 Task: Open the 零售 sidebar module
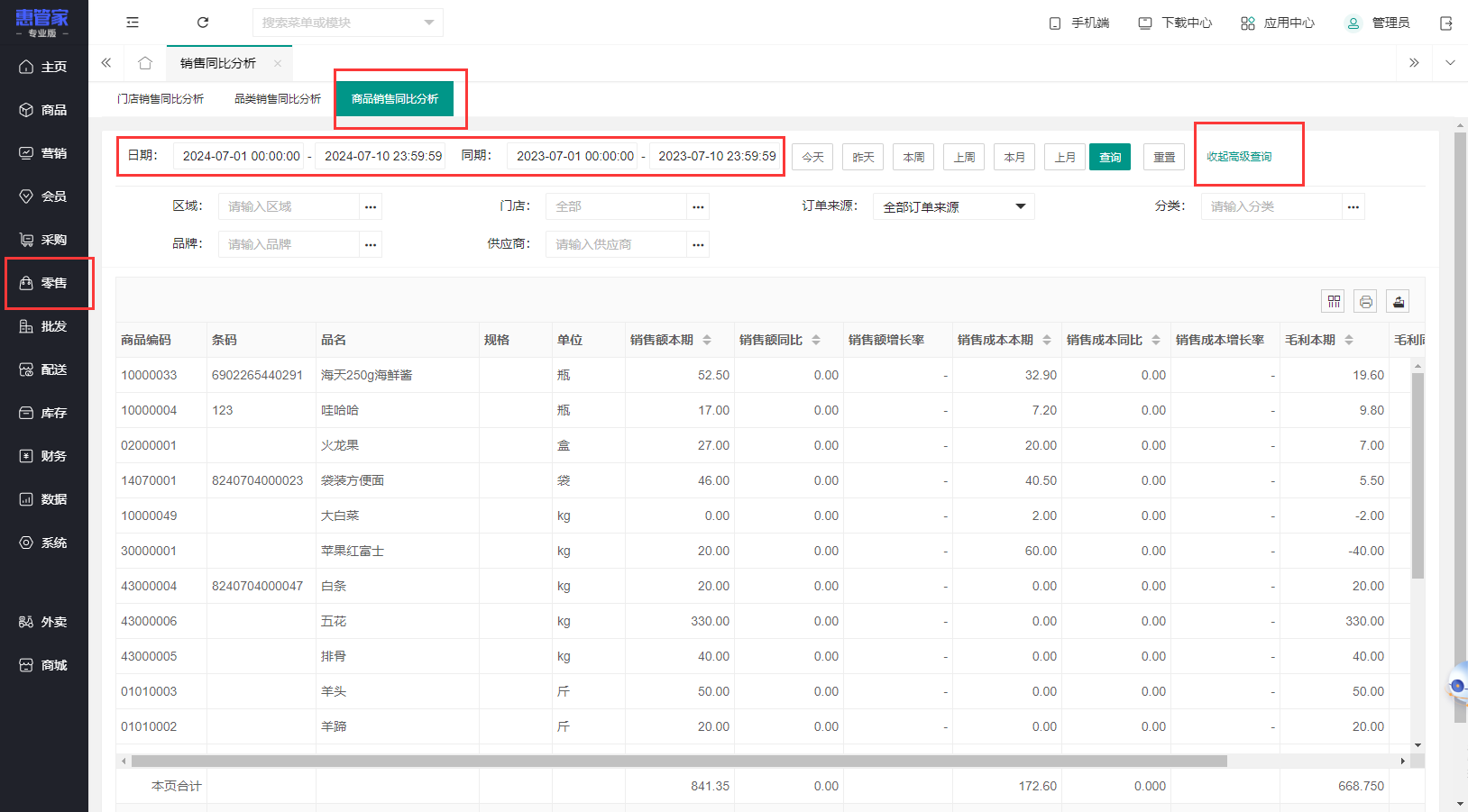44,283
